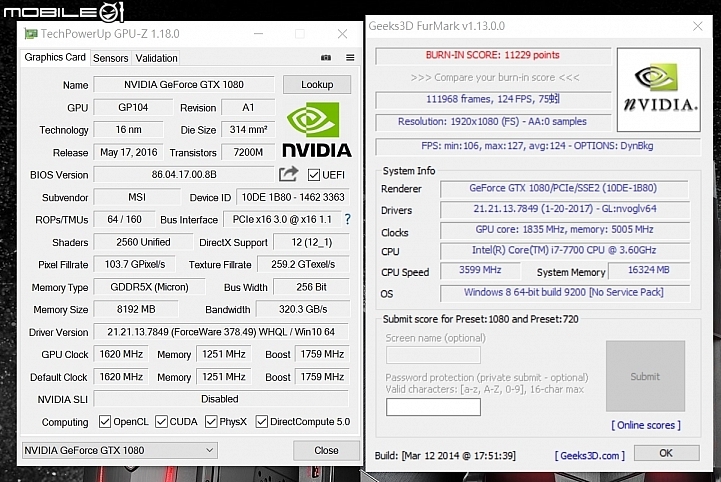Click the Name field NVIDIA GeForce GTX 1080
Image resolution: width=721 pixels, height=482 pixels.
(x=184, y=85)
